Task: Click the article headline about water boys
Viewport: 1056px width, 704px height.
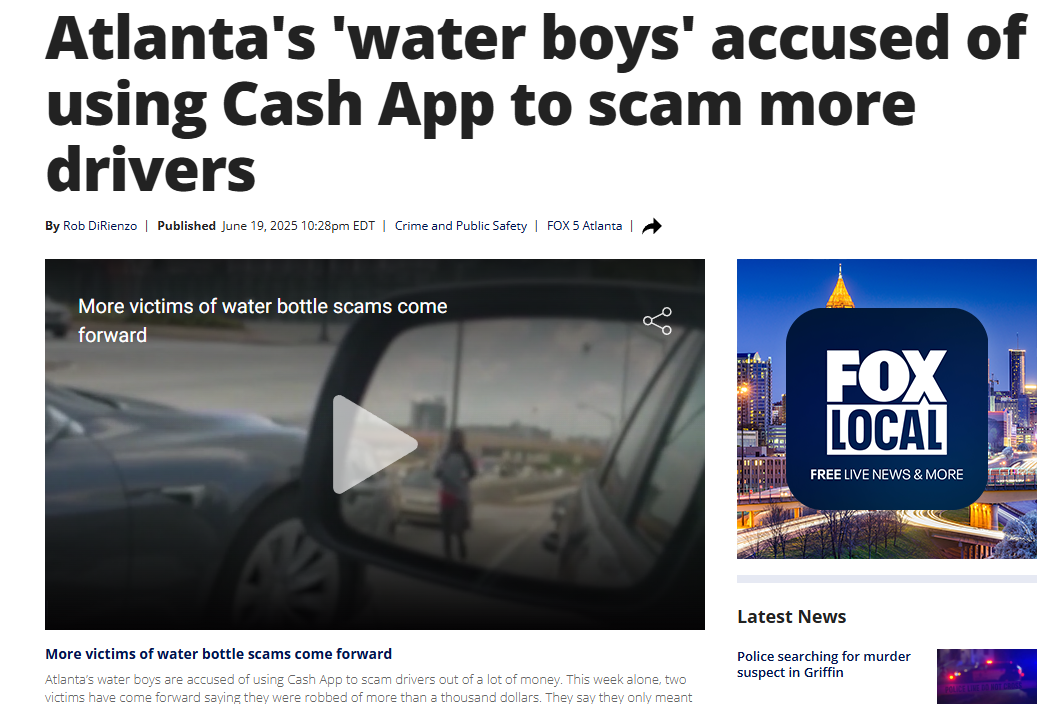Action: (x=536, y=104)
